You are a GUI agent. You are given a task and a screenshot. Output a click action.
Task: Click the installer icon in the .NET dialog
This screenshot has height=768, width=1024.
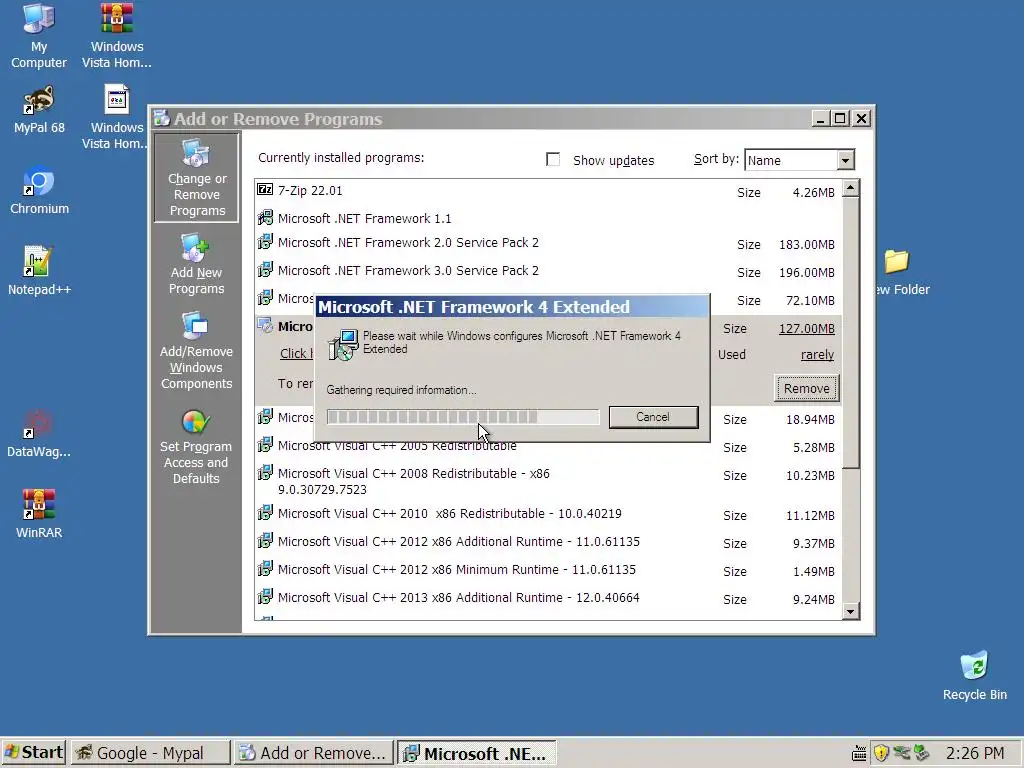pos(343,345)
